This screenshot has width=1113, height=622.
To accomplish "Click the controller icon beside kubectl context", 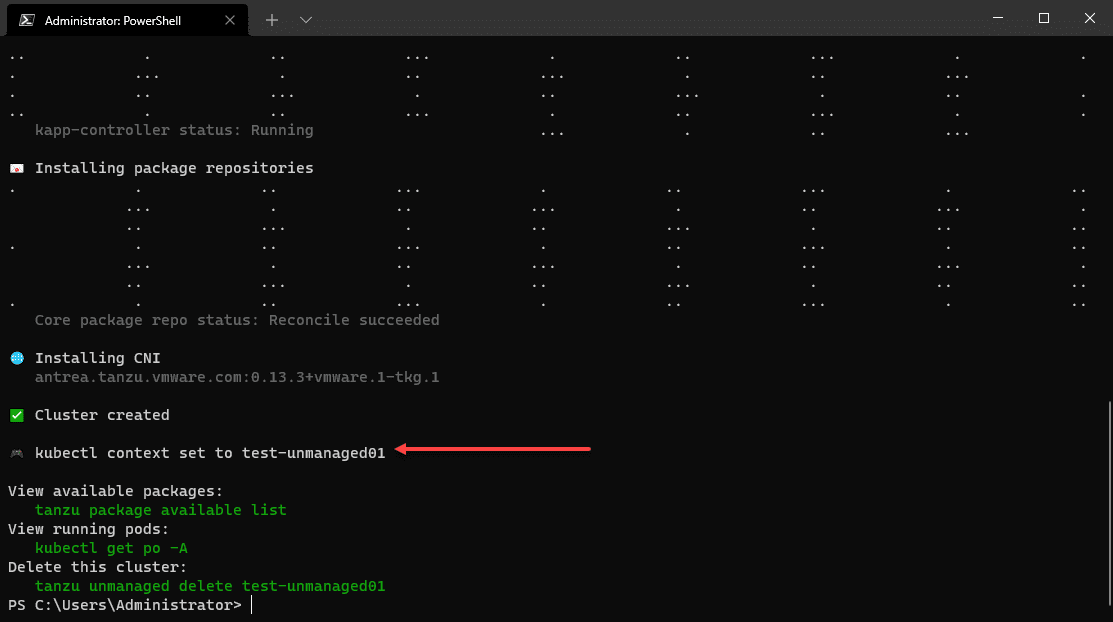I will click(x=17, y=453).
